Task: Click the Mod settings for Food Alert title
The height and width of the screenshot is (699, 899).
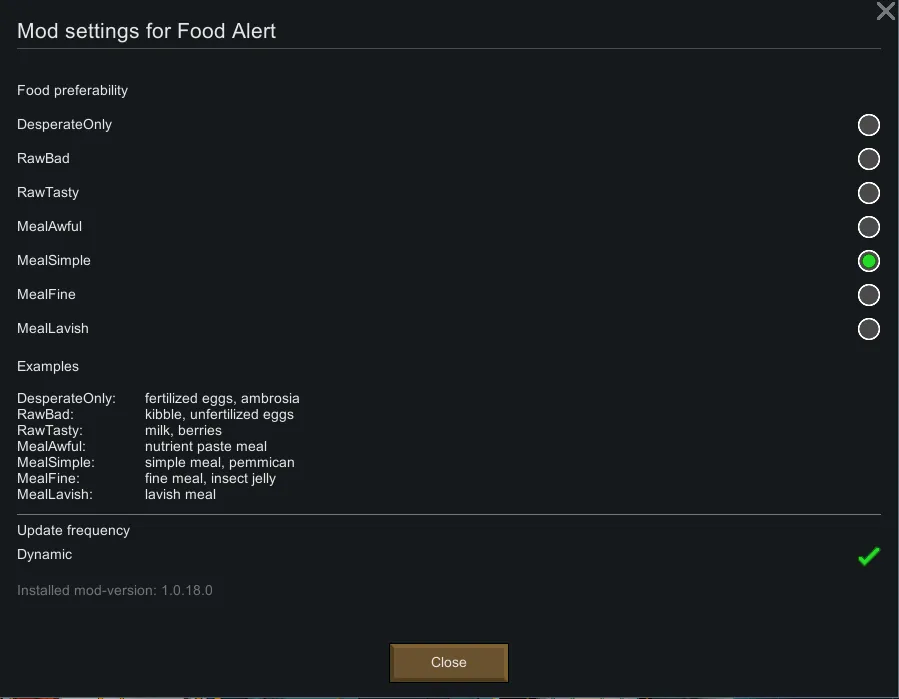Action: 146,31
